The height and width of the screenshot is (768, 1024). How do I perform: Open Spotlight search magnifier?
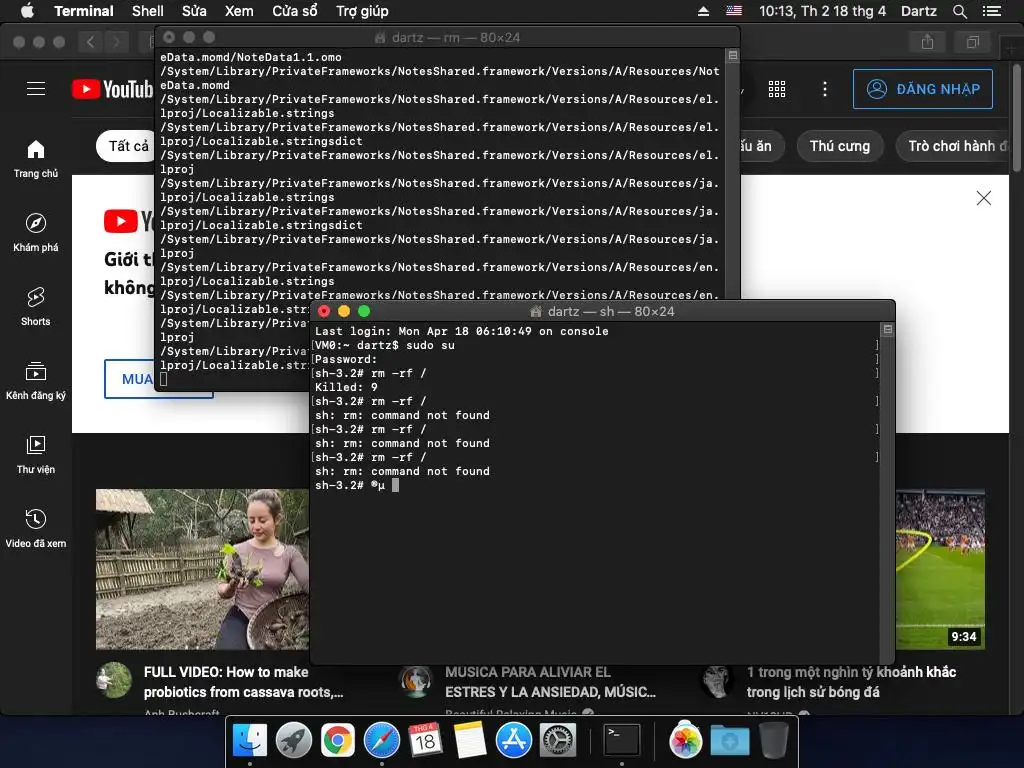pos(959,11)
